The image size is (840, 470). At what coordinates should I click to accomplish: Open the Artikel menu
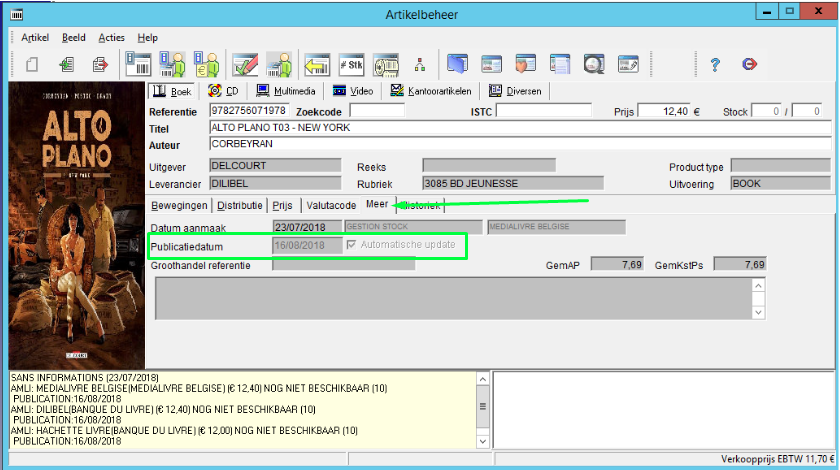35,38
